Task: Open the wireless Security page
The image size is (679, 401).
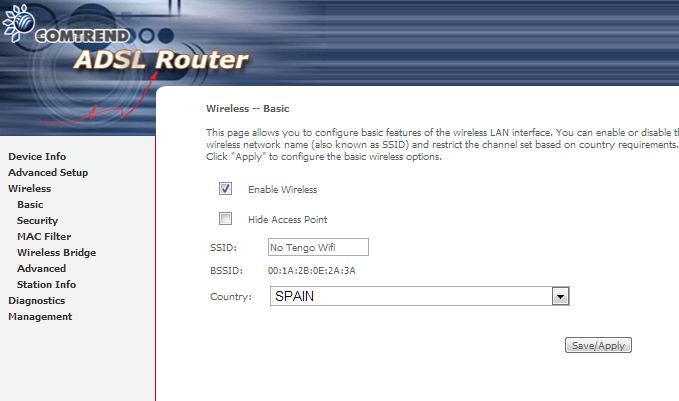Action: [x=37, y=220]
